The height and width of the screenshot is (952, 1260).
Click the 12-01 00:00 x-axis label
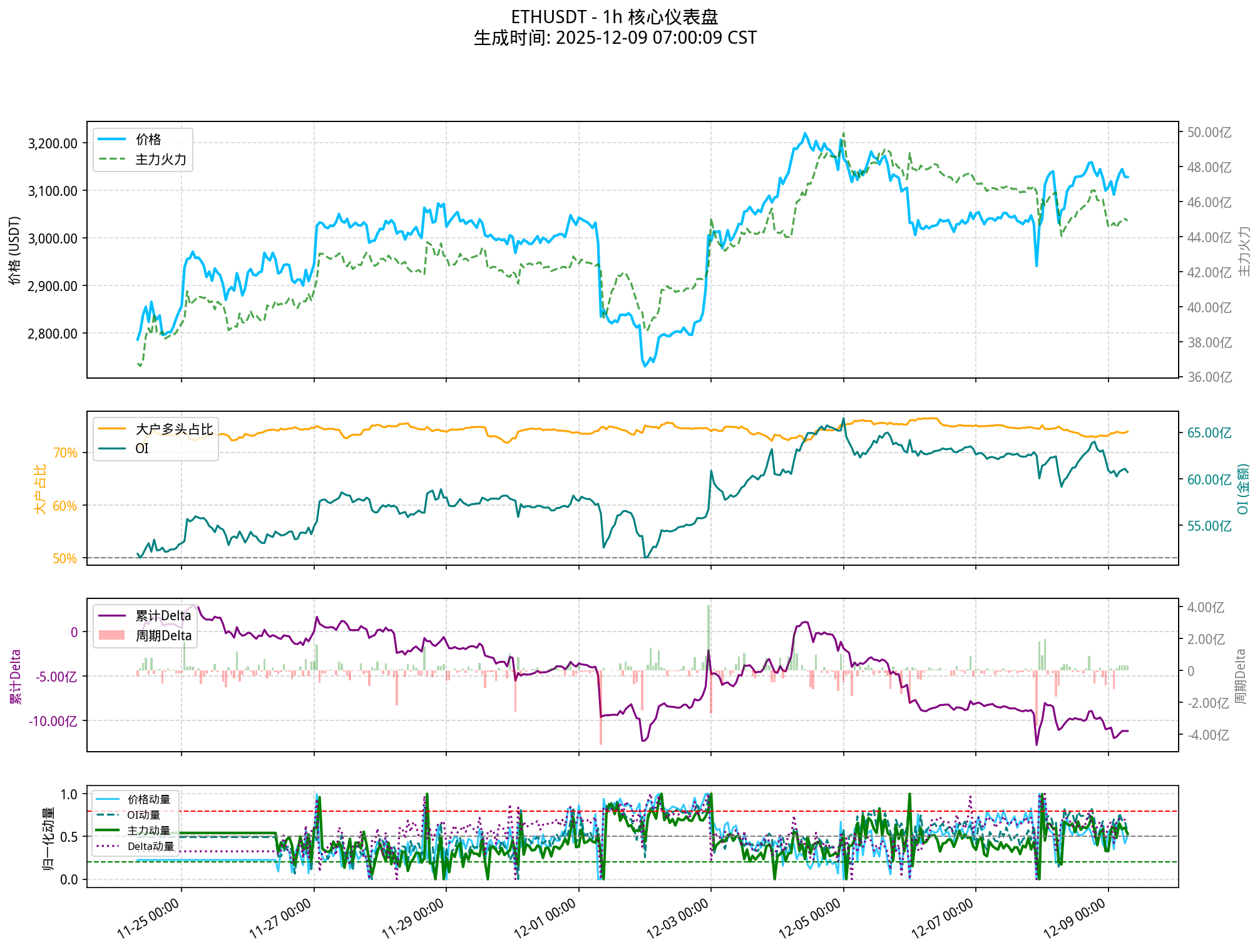coord(545,918)
